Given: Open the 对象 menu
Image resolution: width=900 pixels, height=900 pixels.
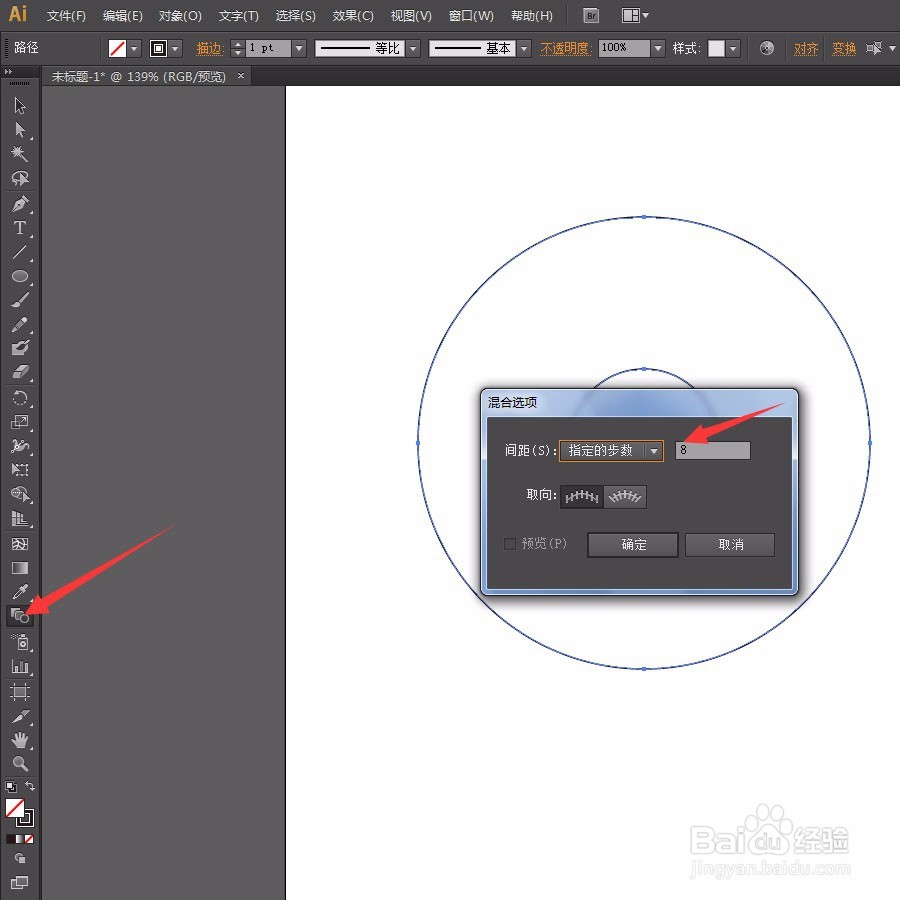Looking at the screenshot, I should coord(180,15).
